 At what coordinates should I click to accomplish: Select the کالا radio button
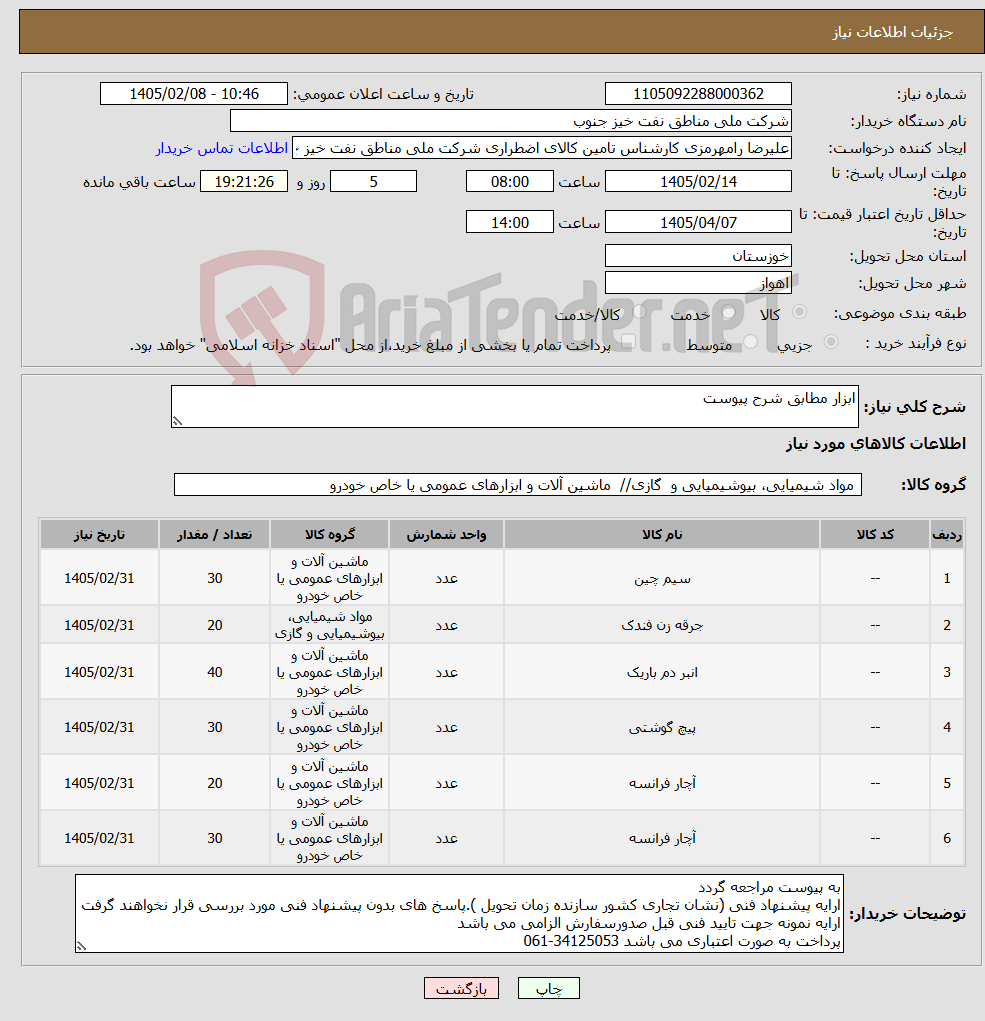[x=799, y=313]
